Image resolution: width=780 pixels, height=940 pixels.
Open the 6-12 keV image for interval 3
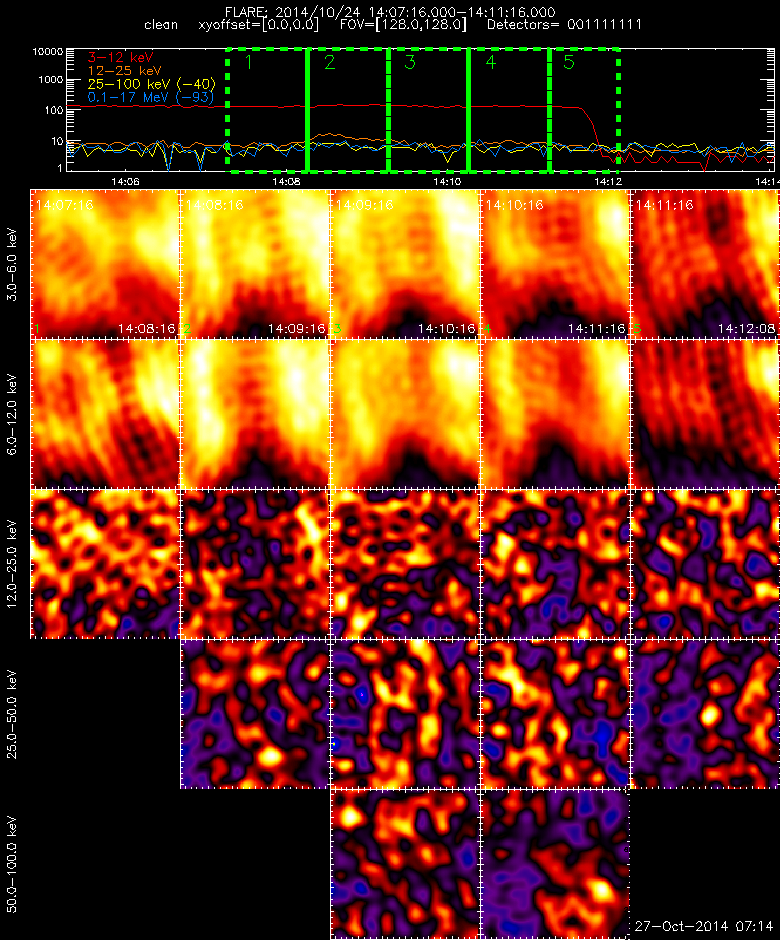pyautogui.click(x=405, y=414)
